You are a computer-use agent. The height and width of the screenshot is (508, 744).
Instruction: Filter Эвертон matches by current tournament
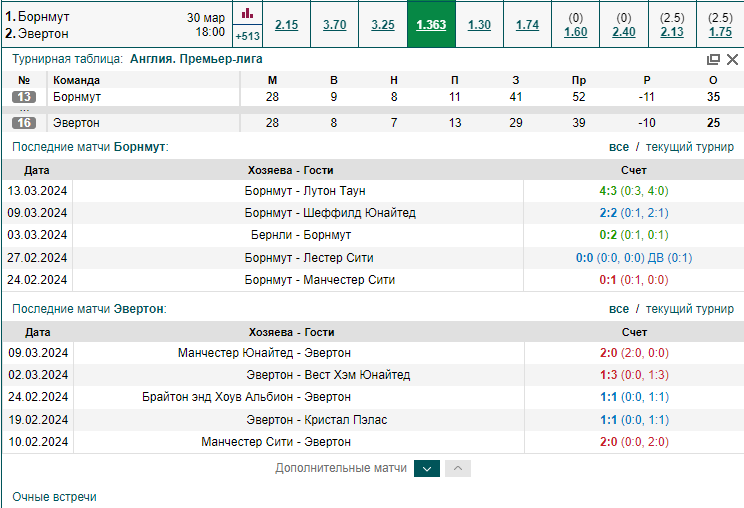pyautogui.click(x=689, y=309)
